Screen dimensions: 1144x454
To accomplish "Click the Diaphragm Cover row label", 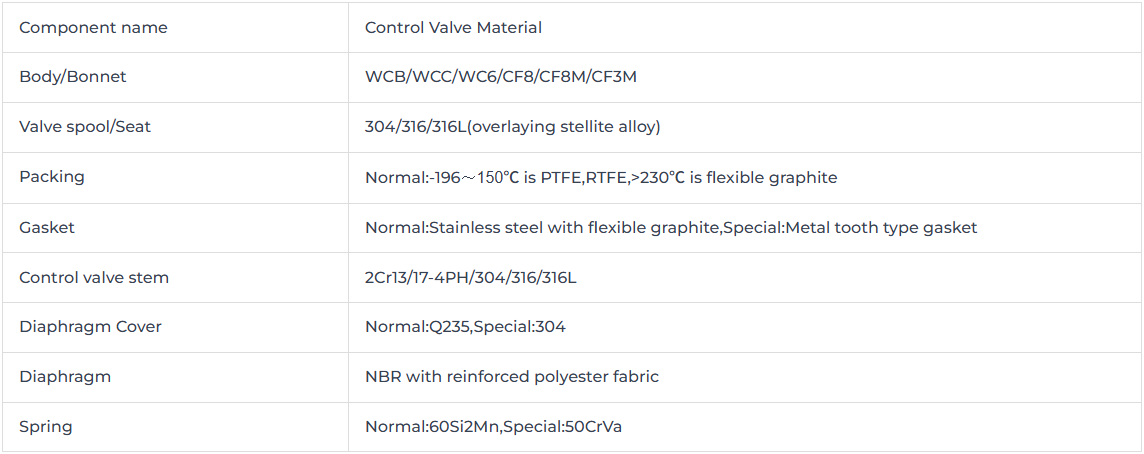I will 90,327.
